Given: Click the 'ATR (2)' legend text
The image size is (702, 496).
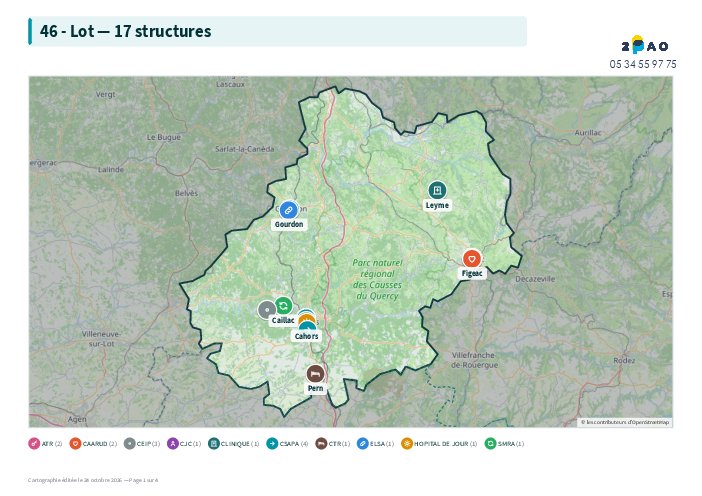Looking at the screenshot, I should (x=52, y=444).
